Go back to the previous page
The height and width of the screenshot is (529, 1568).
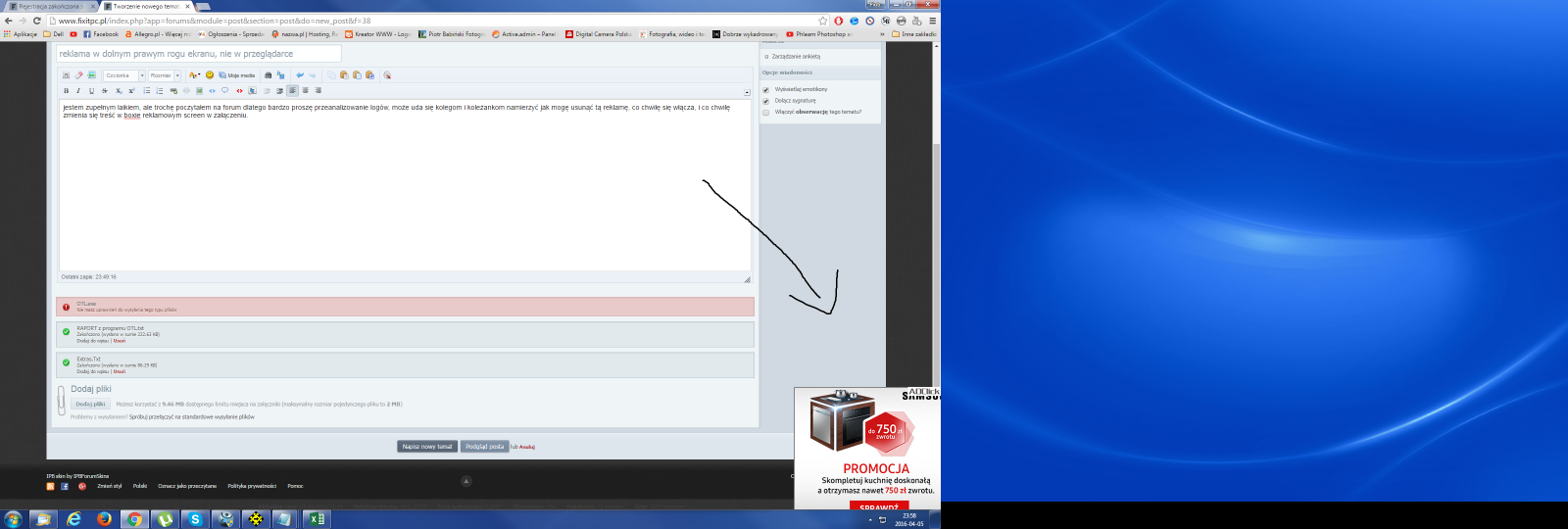pos(9,21)
